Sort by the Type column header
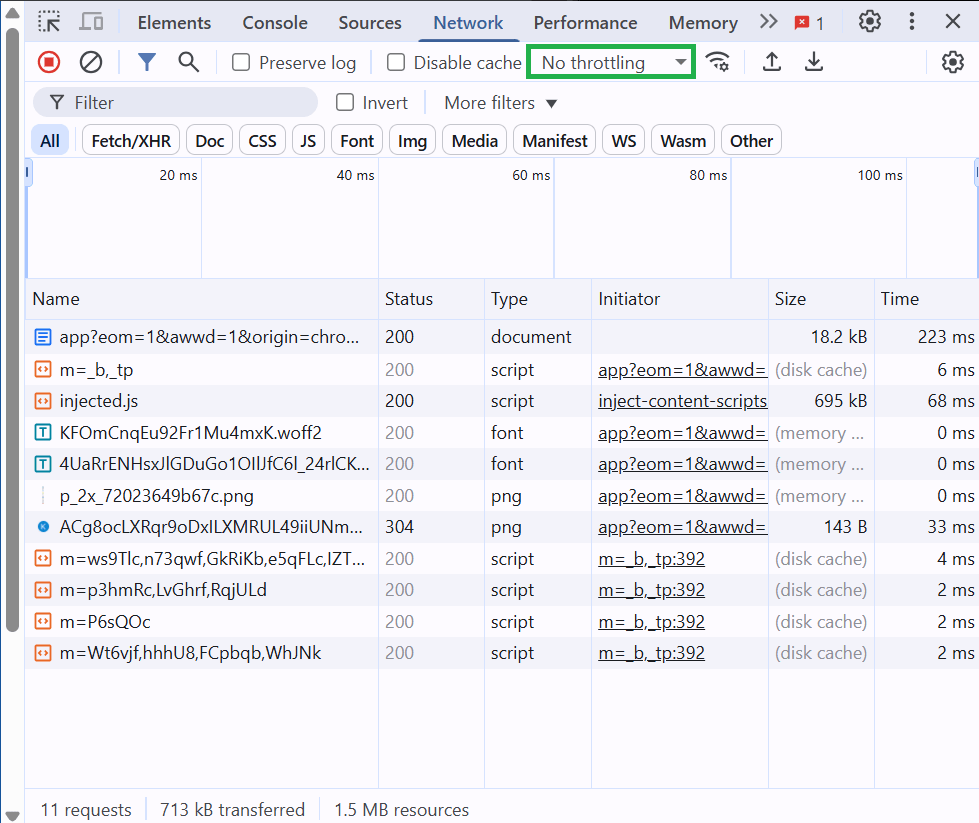This screenshot has width=979, height=823. [538, 299]
